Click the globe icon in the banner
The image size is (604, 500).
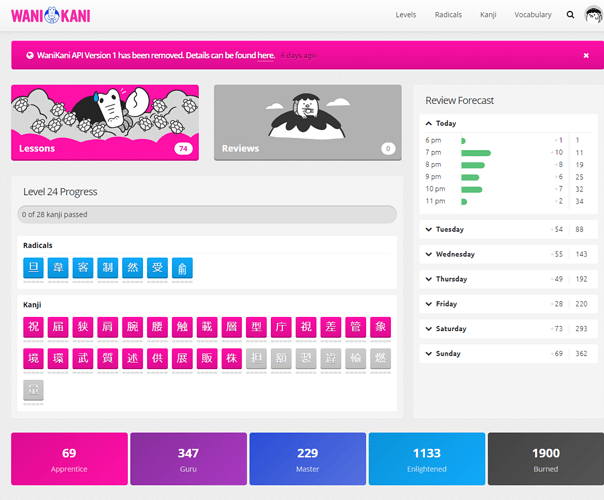(x=30, y=55)
